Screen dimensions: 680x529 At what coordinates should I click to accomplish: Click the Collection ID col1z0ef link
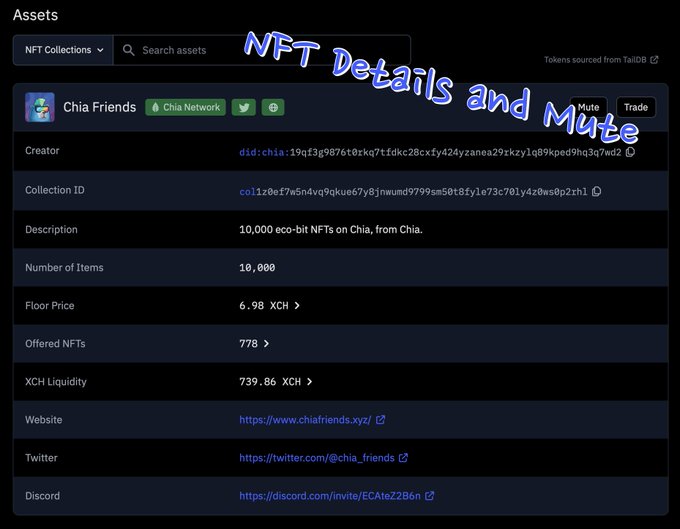pyautogui.click(x=413, y=192)
